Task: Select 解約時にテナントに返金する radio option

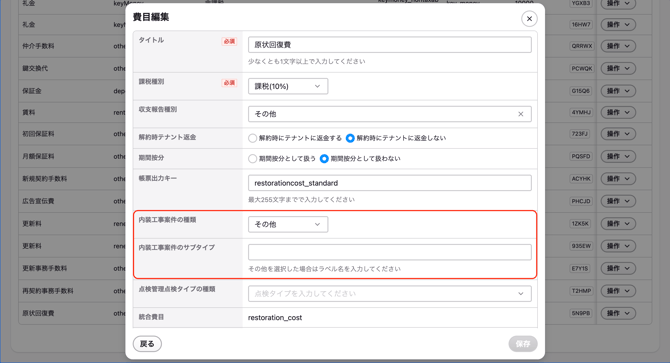Action: 253,138
